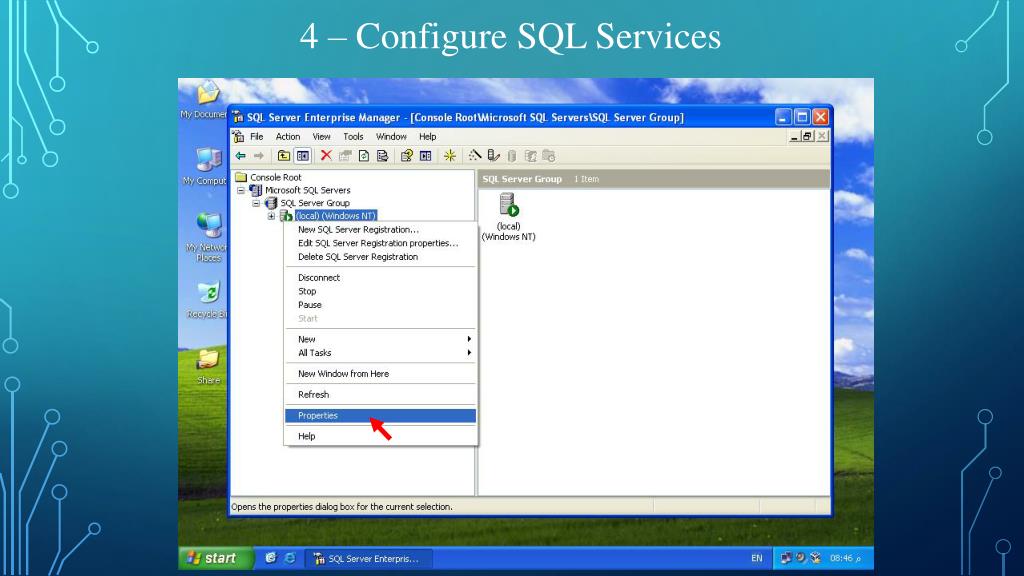Click the New Job toolbar icon
This screenshot has width=1024, height=576.
tap(549, 155)
